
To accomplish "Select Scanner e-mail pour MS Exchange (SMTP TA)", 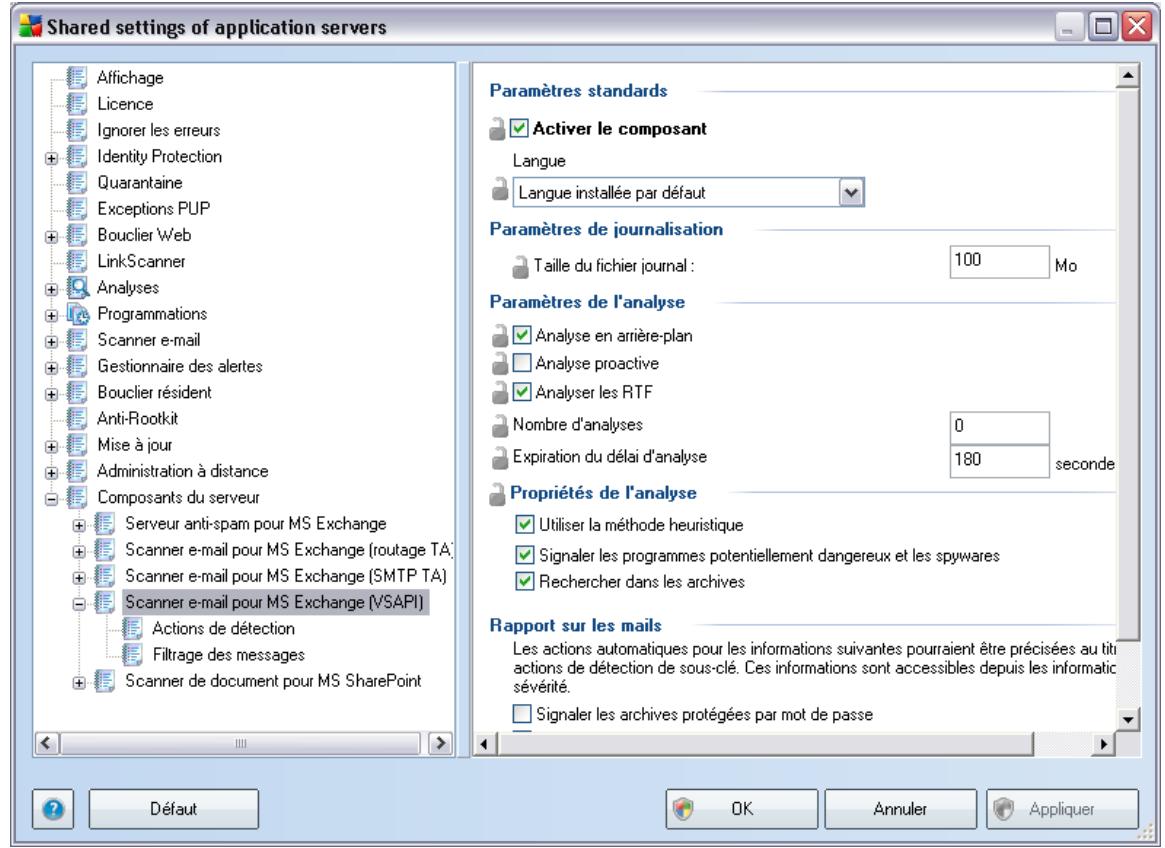I will [286, 576].
